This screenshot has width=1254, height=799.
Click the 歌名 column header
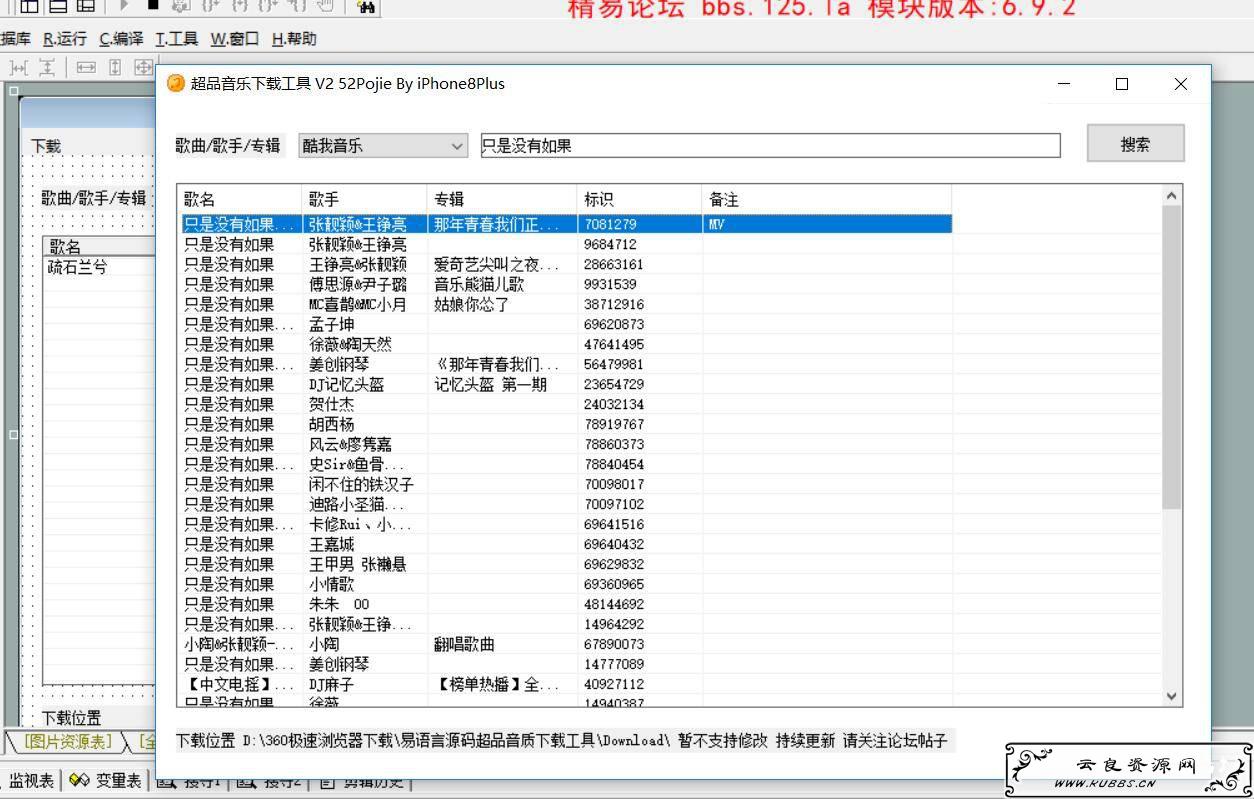240,200
